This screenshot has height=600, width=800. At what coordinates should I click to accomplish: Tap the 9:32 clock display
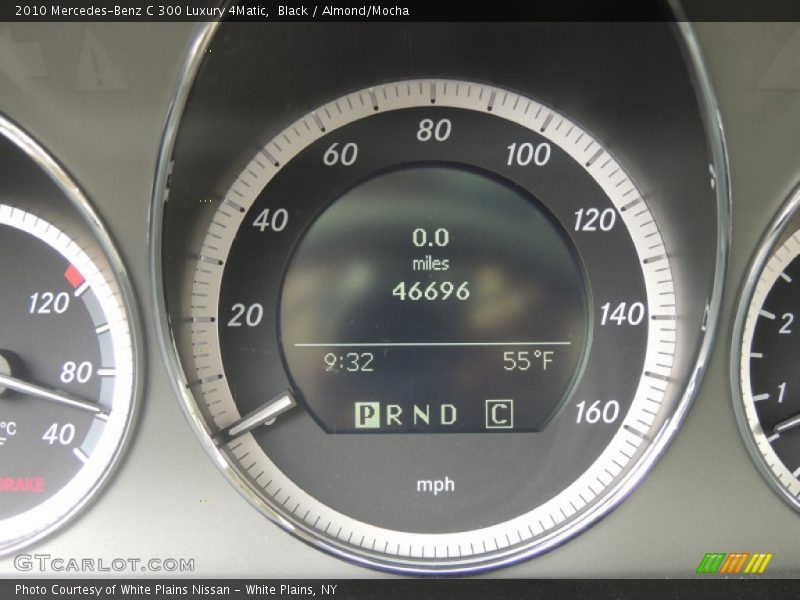[349, 362]
